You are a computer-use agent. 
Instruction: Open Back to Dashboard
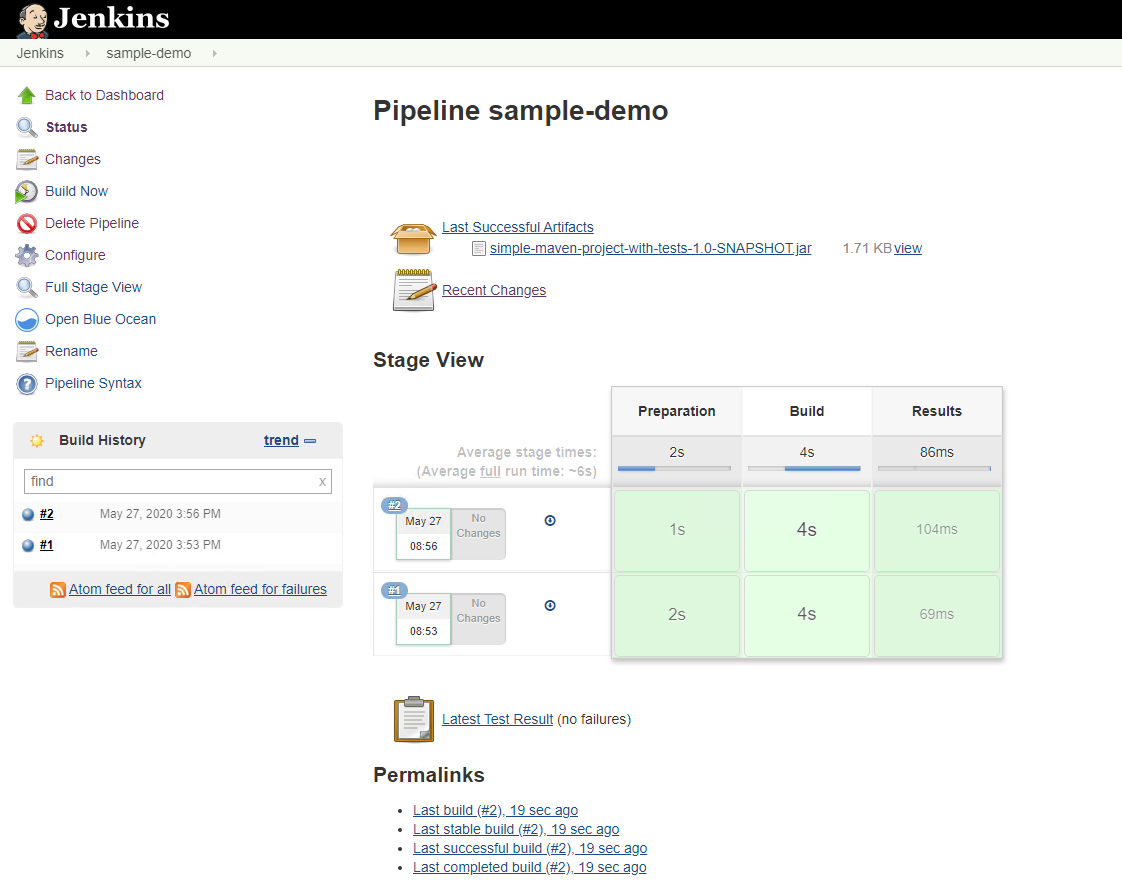pyautogui.click(x=104, y=95)
